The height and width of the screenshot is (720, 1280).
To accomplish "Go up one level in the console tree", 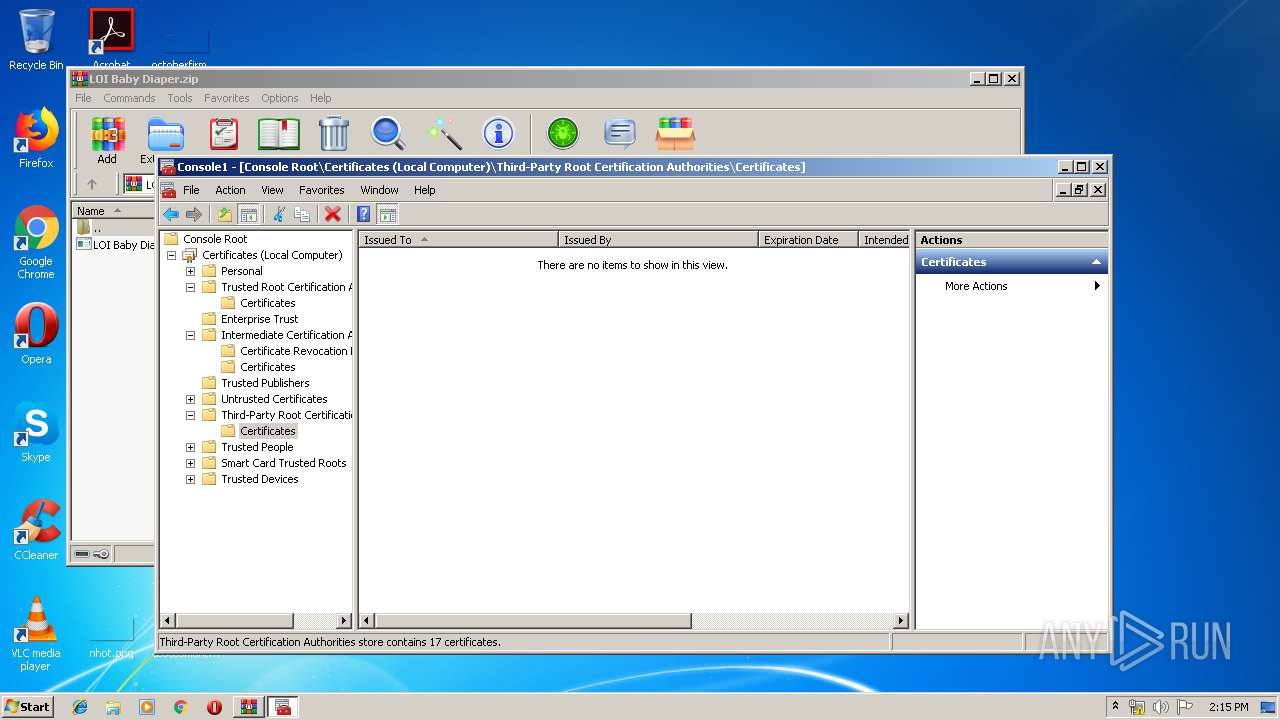I will coord(225,214).
